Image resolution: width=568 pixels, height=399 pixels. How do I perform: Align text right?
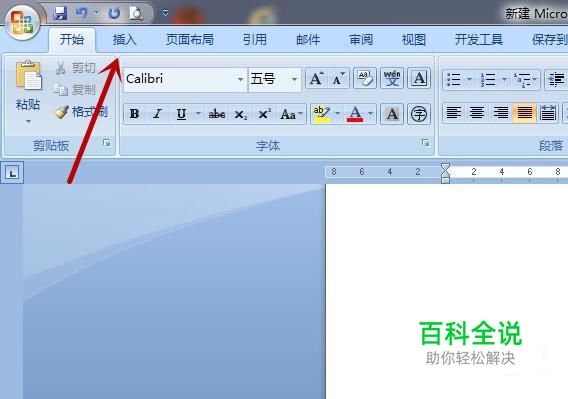[501, 113]
